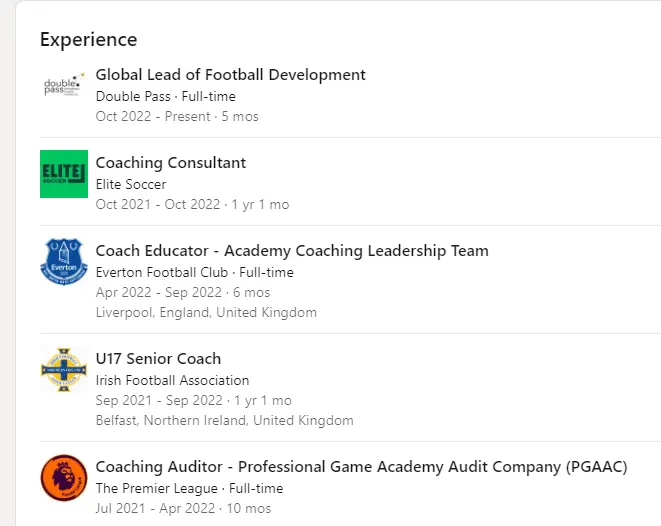Viewport: 661px width, 526px height.
Task: Click the Oct 2022 - Present date range
Action: pos(153,117)
